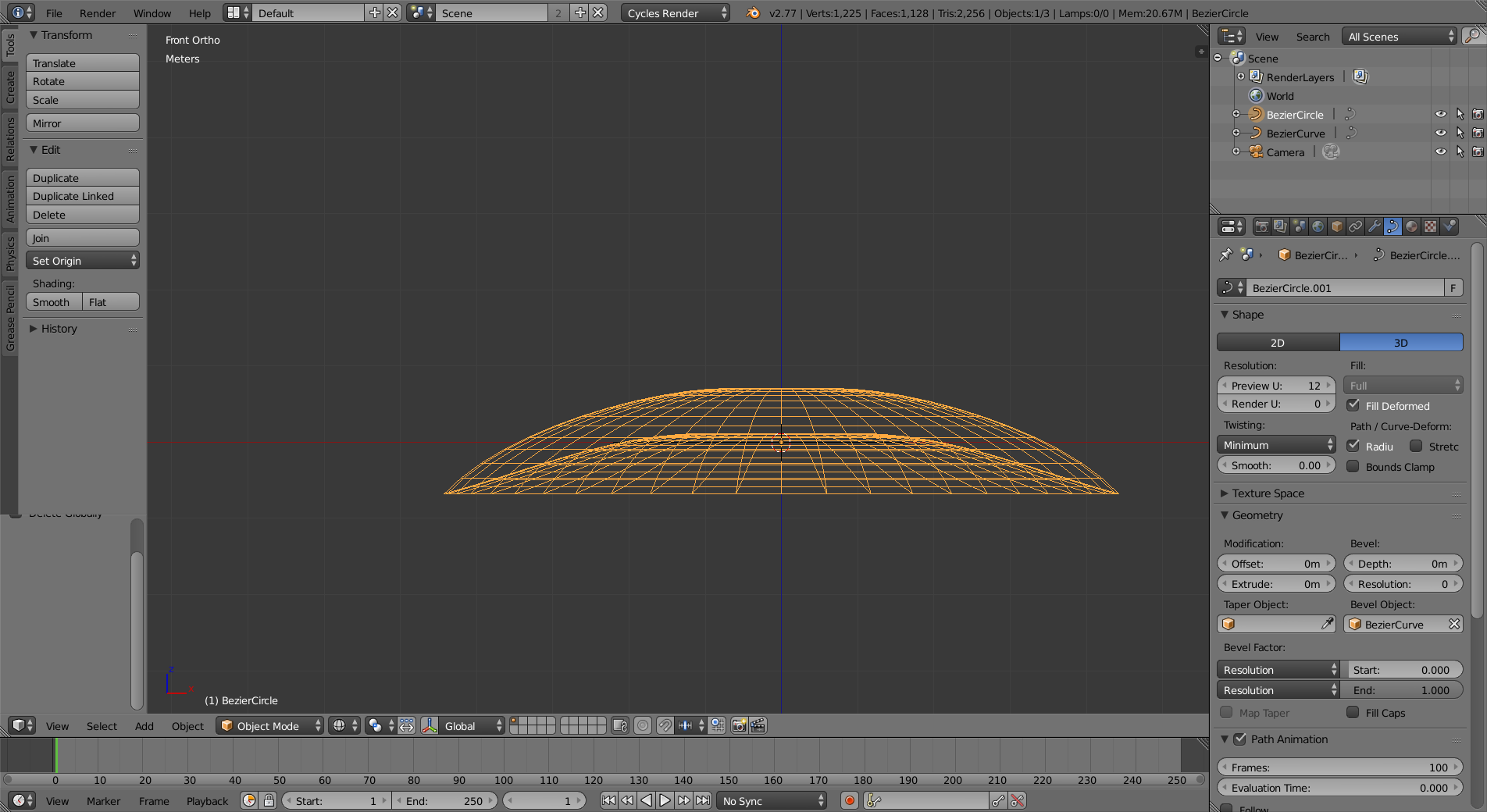Screen dimensions: 1487x812
Task: Open the Object properties tab (cube icon)
Action: [x=1337, y=226]
